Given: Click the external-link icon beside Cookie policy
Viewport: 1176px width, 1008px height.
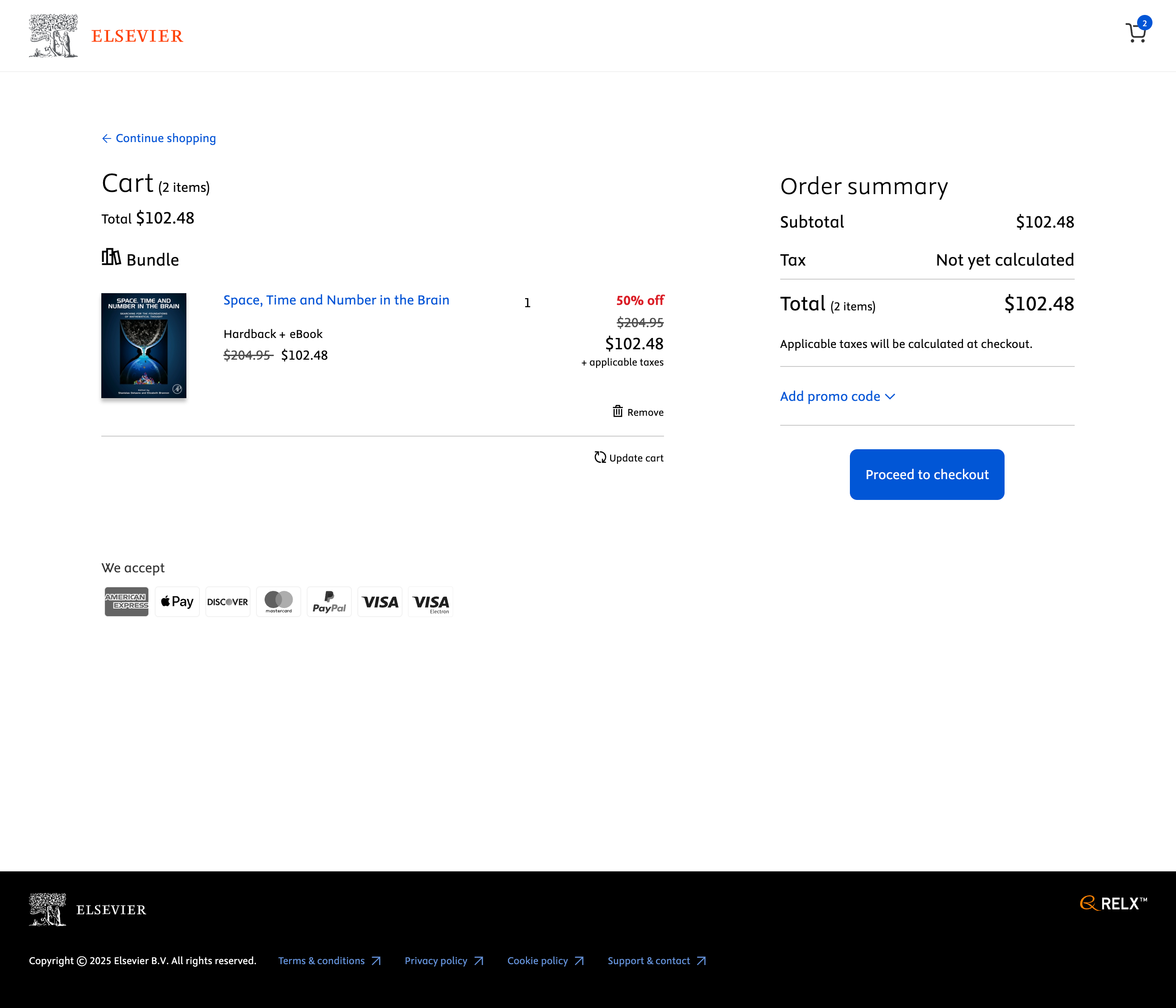Looking at the screenshot, I should pos(580,961).
